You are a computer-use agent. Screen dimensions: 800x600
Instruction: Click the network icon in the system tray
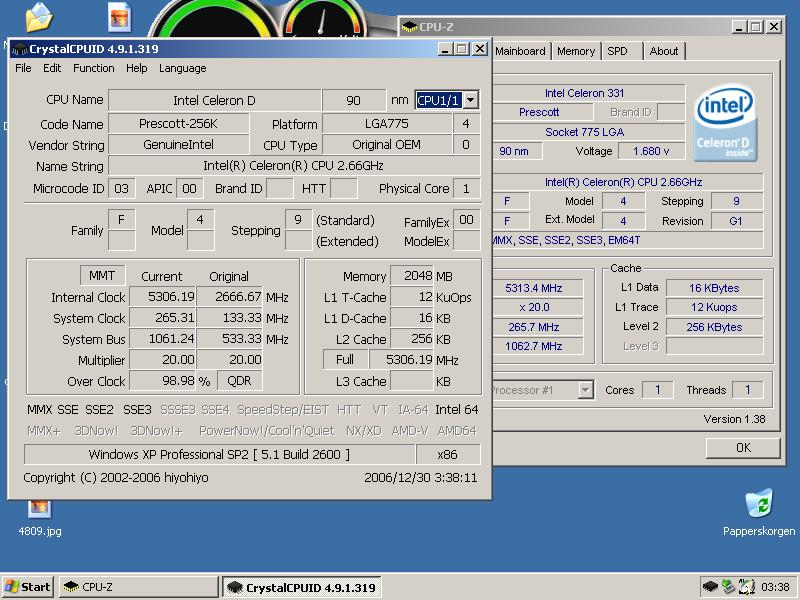[x=728, y=587]
